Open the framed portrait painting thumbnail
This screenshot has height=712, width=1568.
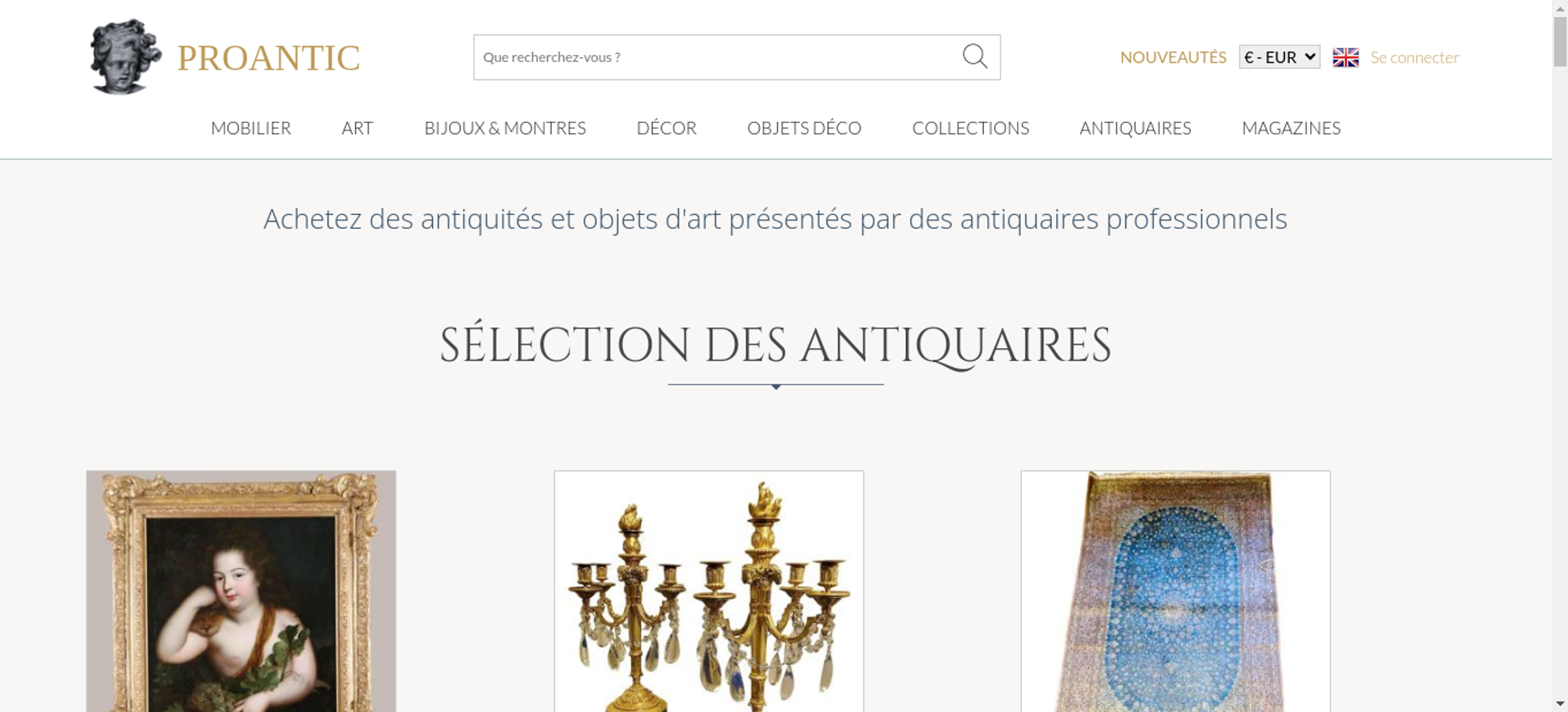[x=241, y=591]
